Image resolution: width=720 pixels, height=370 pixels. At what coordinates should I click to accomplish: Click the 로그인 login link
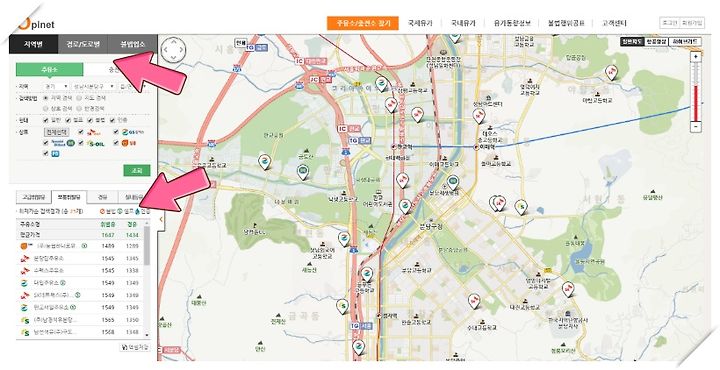click(669, 22)
